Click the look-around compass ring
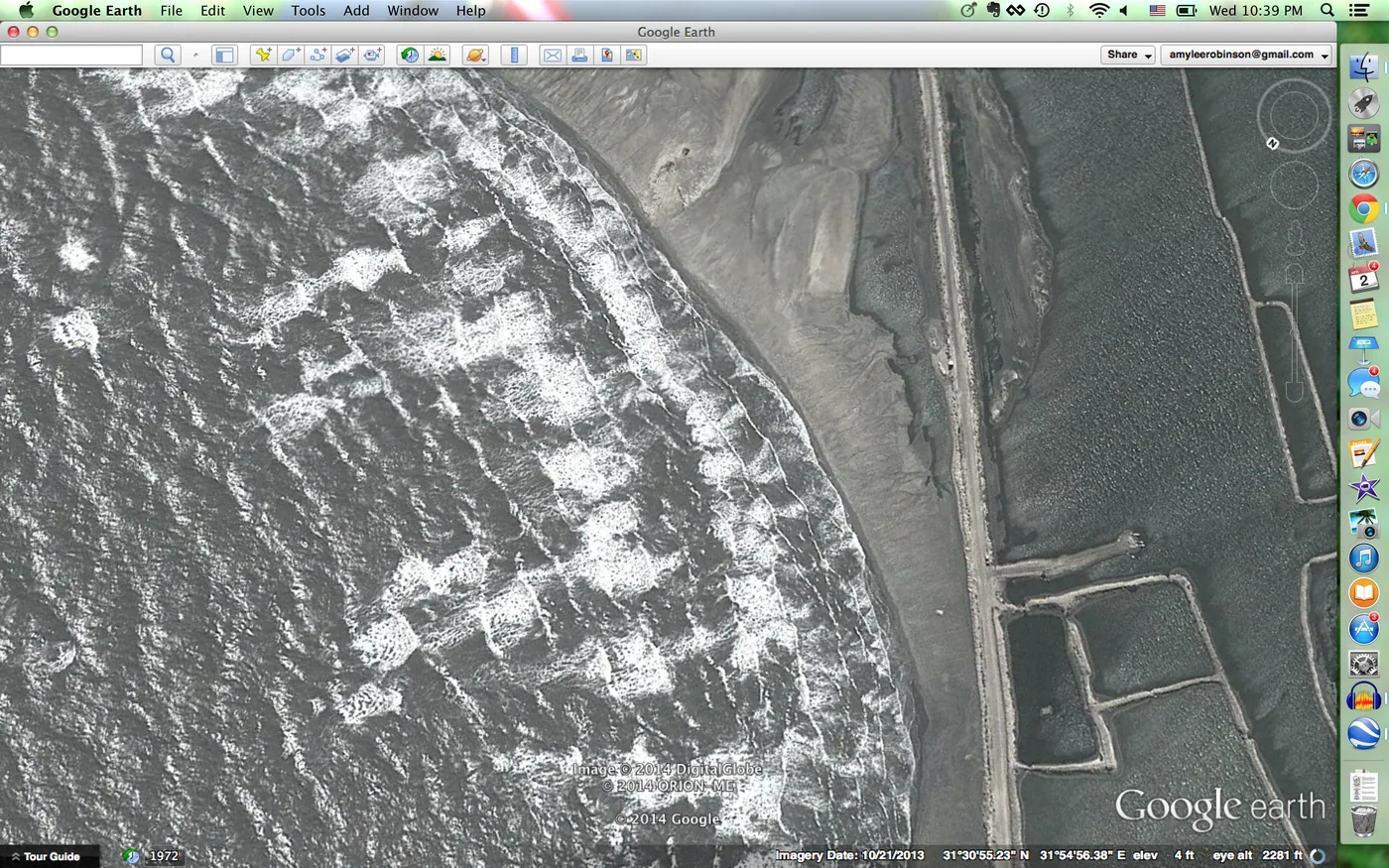This screenshot has width=1389, height=868. coord(1294,115)
